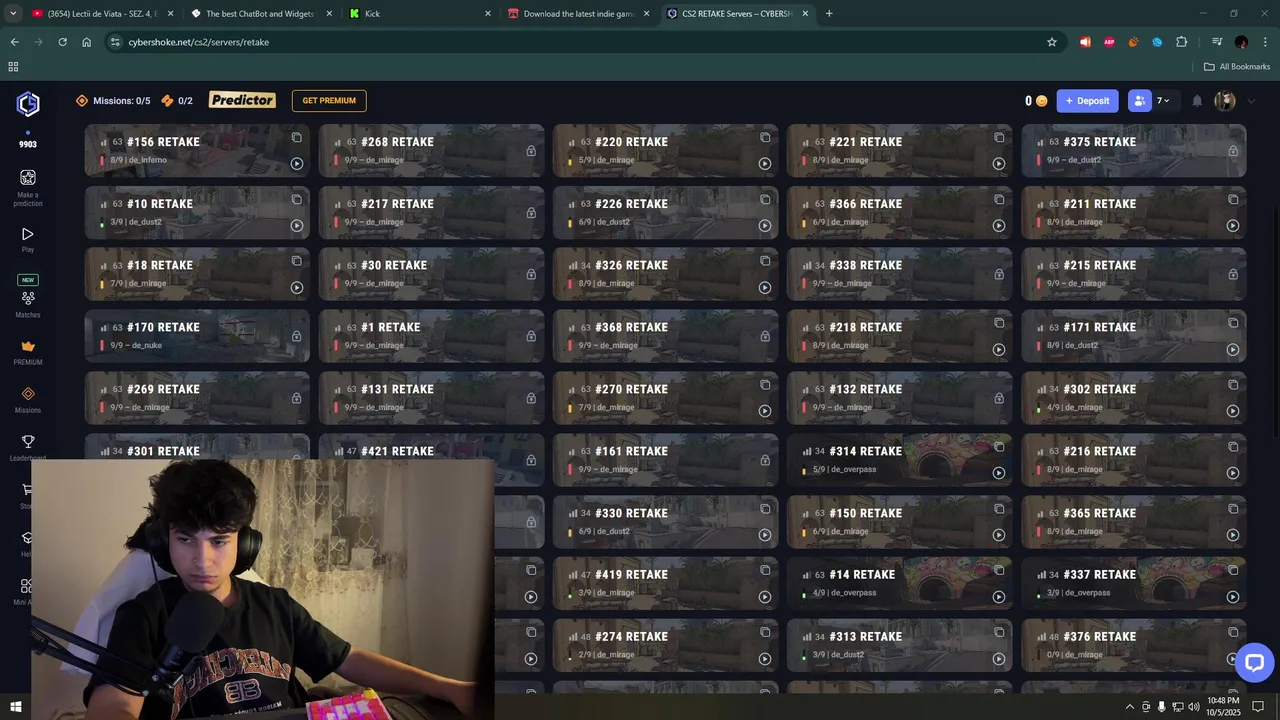Copy address of #326 RETAKE server
This screenshot has height=720, width=1280.
tap(765, 261)
